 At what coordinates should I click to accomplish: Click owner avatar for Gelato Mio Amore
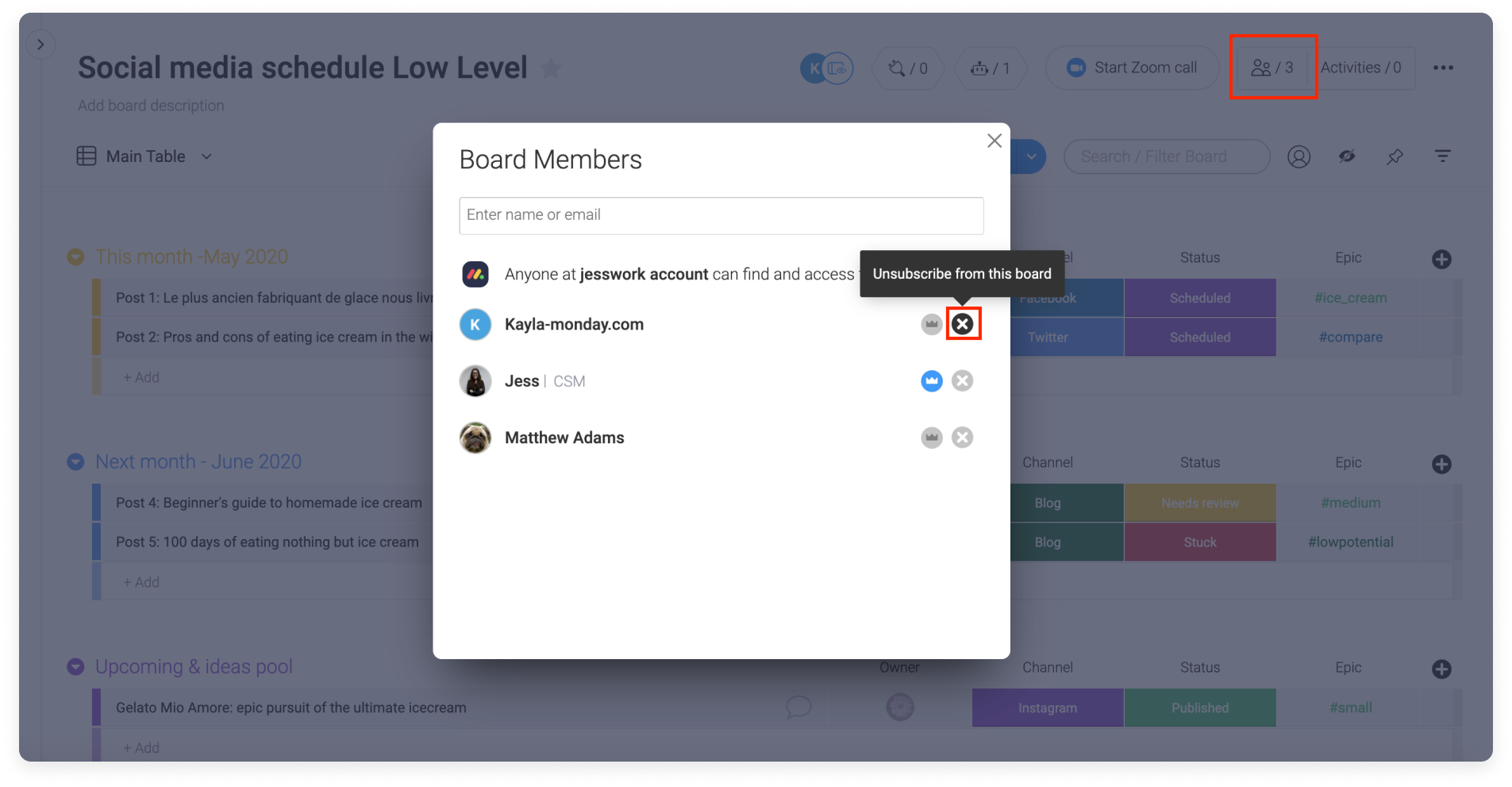(x=900, y=707)
